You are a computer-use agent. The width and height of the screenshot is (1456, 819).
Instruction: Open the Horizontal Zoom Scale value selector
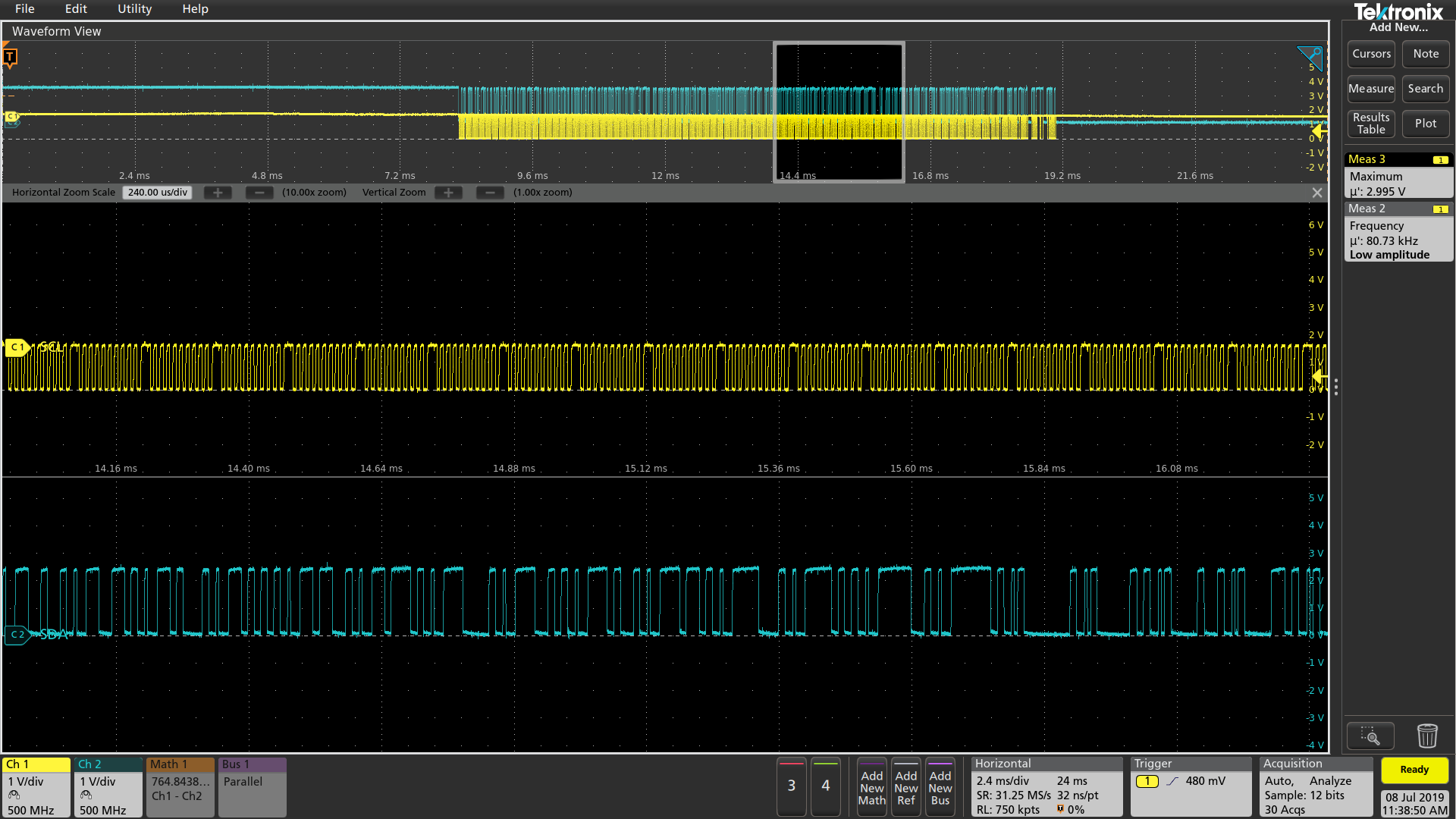click(x=157, y=192)
